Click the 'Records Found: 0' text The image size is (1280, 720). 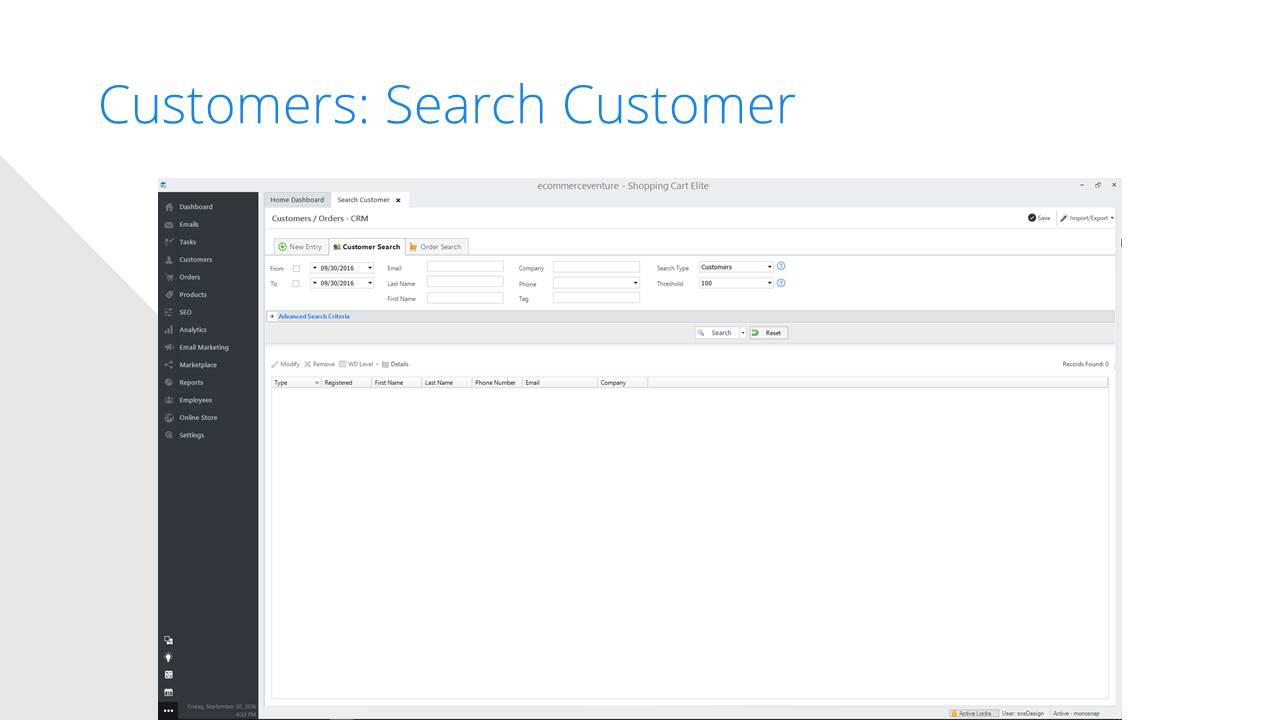click(1085, 364)
